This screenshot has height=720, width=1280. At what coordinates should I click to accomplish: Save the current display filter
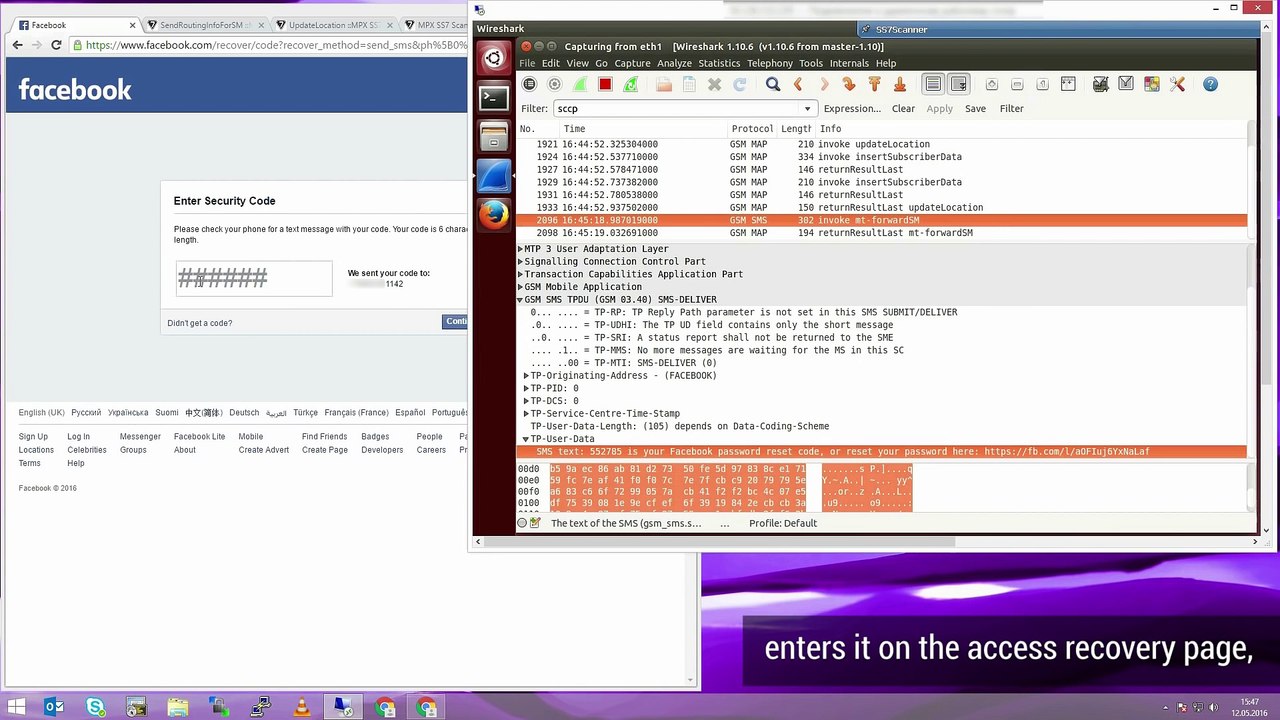975,108
